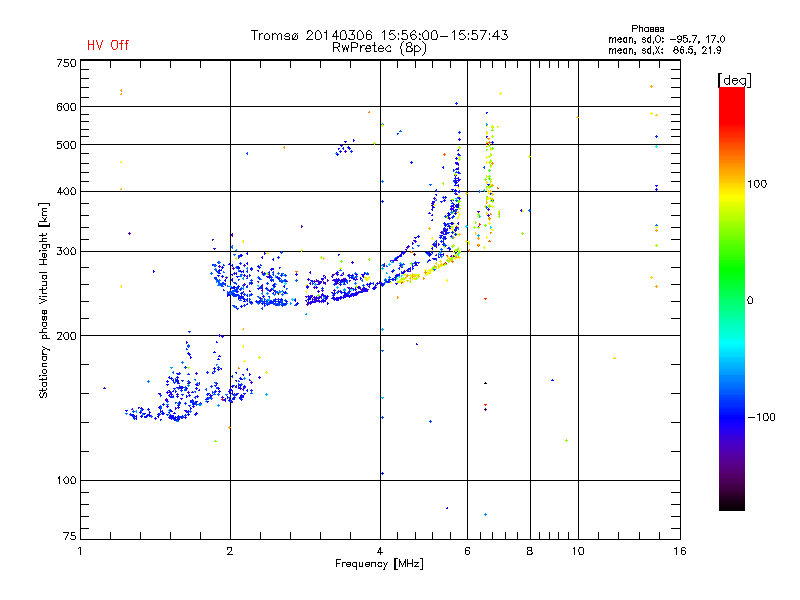Click y-axis tick label '300'
Image resolution: width=800 pixels, height=600 pixels.
coord(66,252)
